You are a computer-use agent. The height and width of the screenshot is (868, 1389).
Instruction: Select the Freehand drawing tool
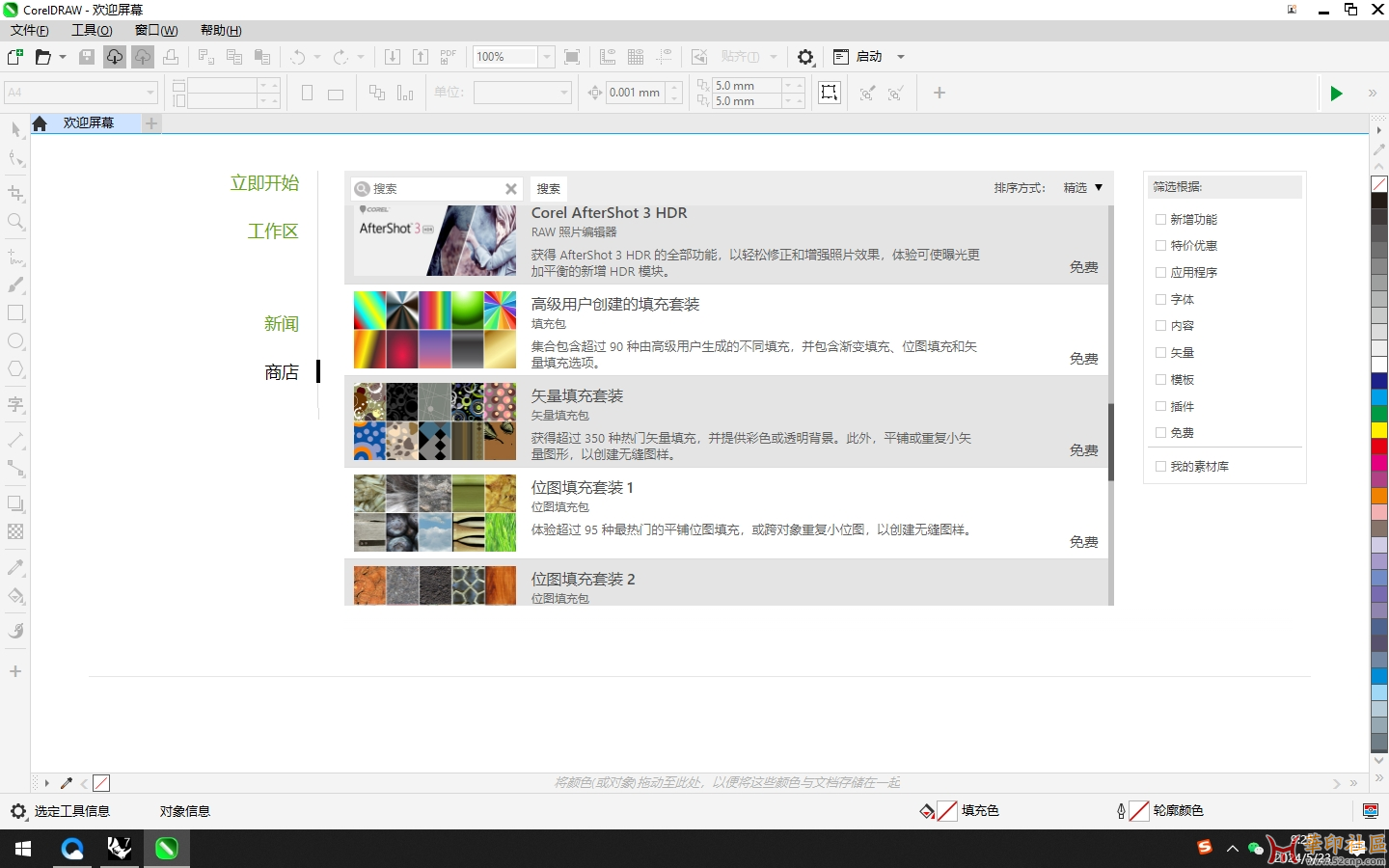coord(15,258)
